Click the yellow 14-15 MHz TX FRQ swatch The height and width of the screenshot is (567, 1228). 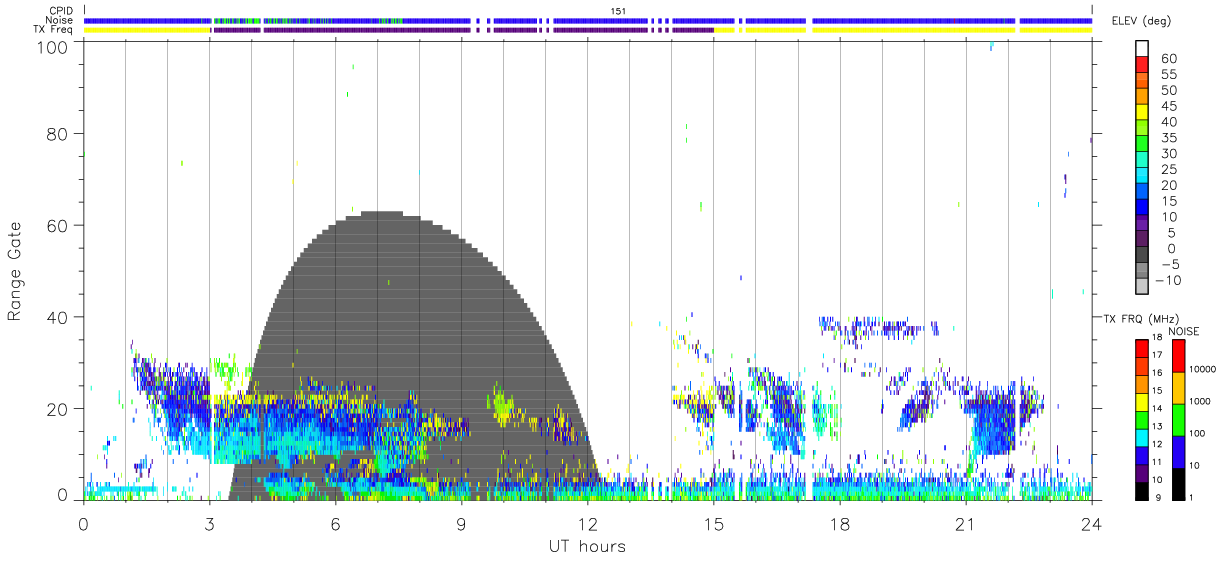click(x=1143, y=400)
